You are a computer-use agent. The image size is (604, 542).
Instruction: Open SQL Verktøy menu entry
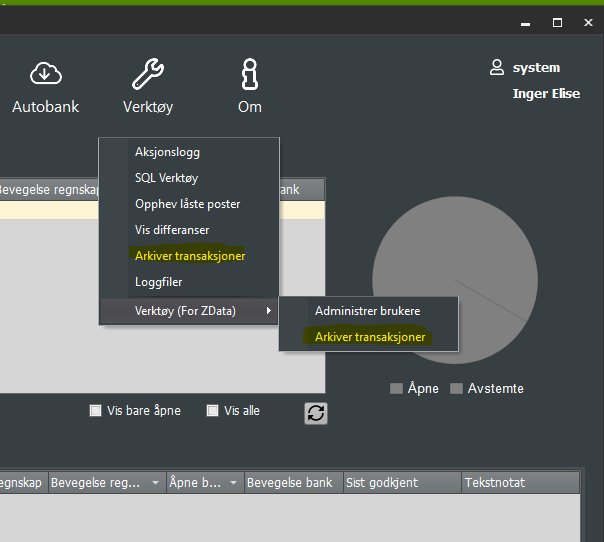coord(166,178)
